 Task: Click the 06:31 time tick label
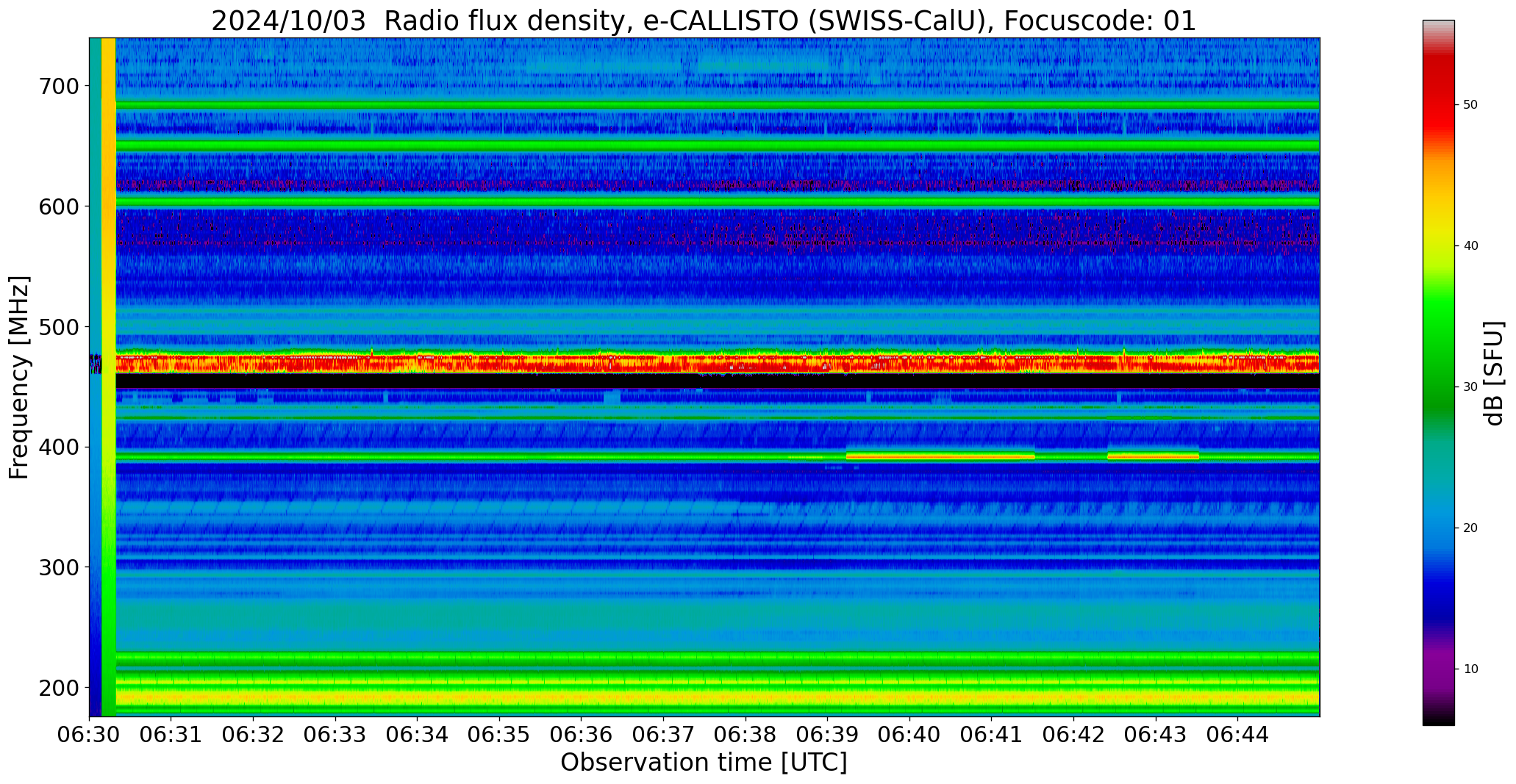(x=171, y=734)
